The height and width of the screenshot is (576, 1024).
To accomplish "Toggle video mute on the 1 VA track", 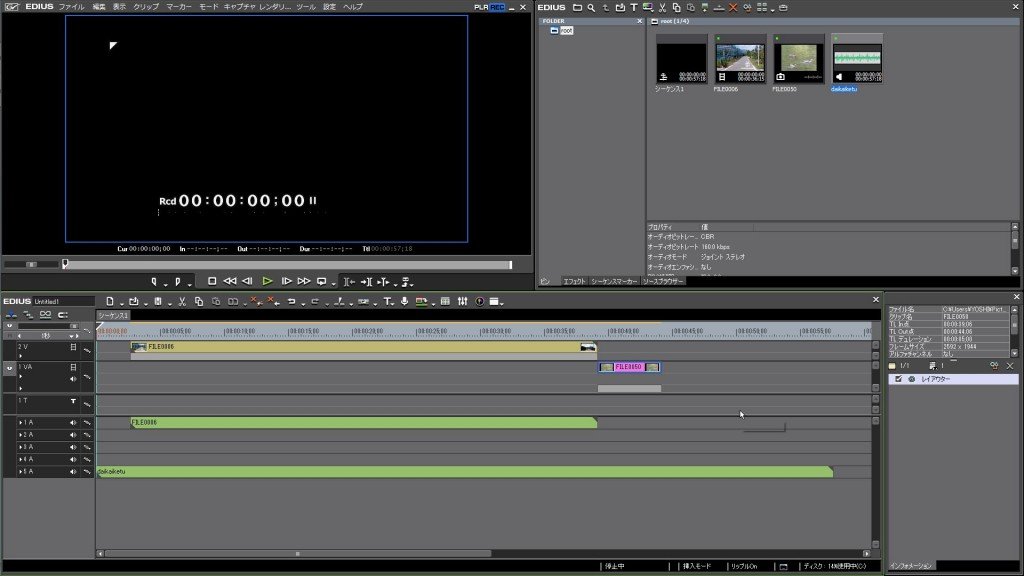I will 73,367.
